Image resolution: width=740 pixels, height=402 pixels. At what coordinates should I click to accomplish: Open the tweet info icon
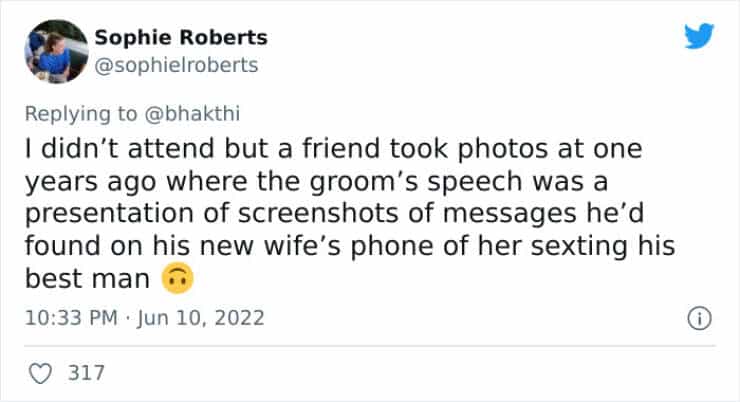click(697, 319)
